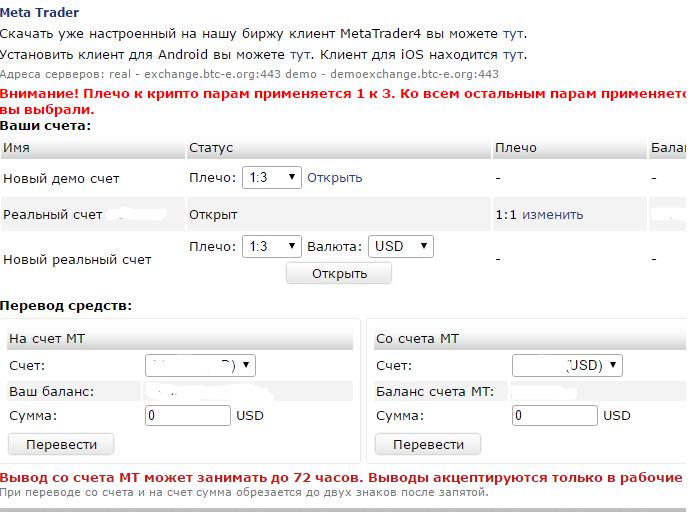690x512 pixels.
Task: Open the leverage dropdown for new demo account
Action: (x=272, y=177)
